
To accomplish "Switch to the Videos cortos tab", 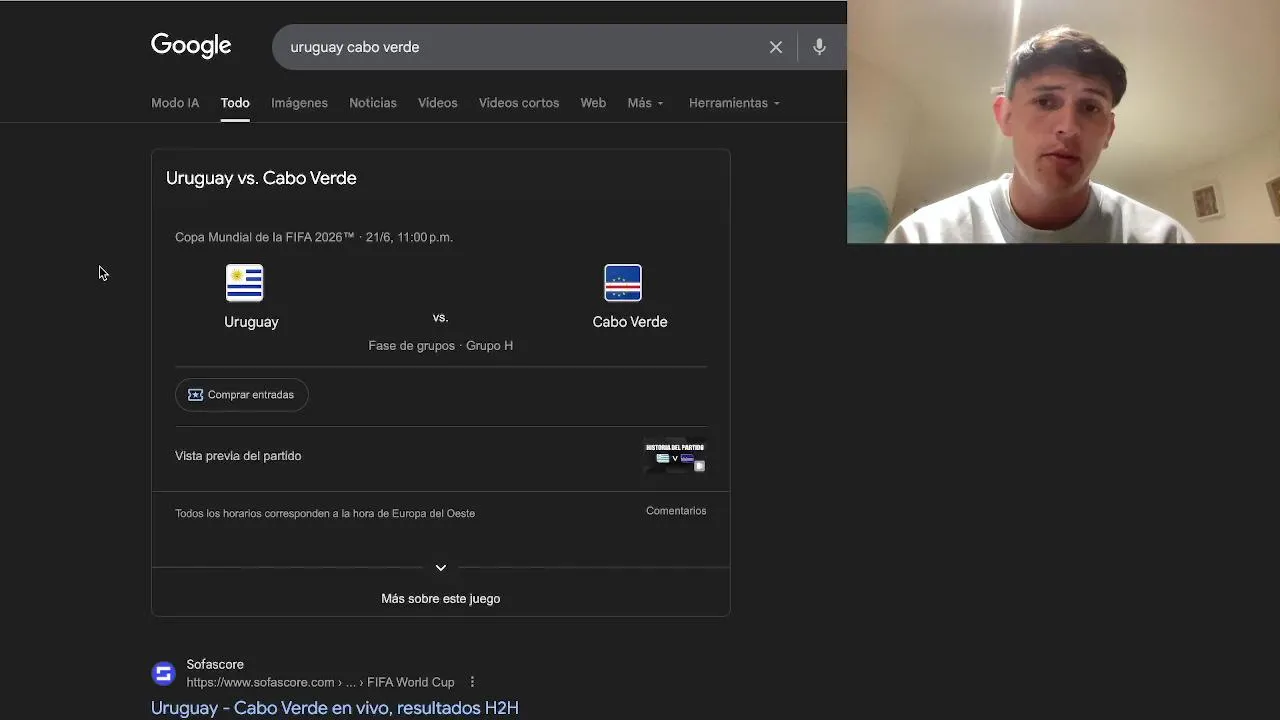I will (x=519, y=103).
